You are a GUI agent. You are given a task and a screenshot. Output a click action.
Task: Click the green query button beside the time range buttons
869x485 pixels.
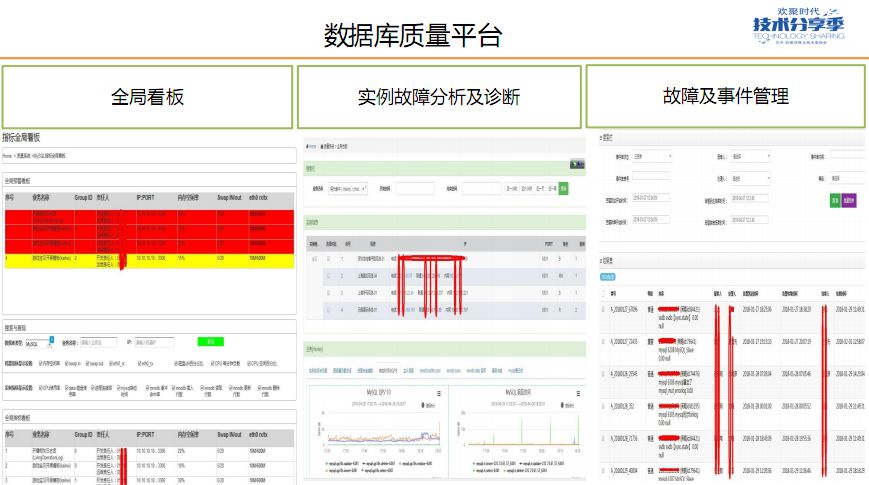pyautogui.click(x=563, y=188)
